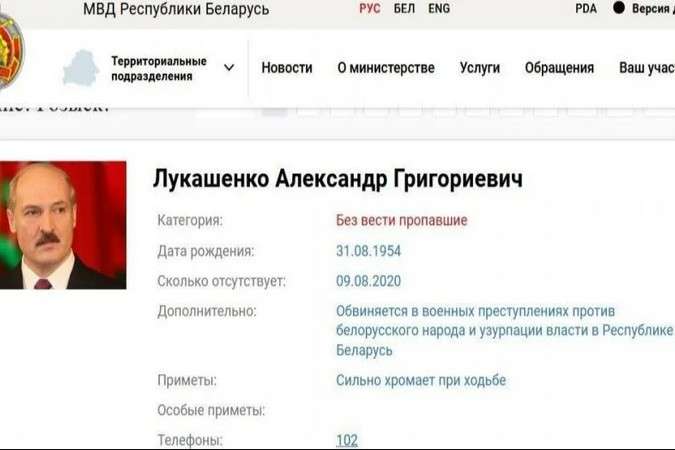
Task: Switch the site language to БЕЛ
Action: tap(404, 9)
